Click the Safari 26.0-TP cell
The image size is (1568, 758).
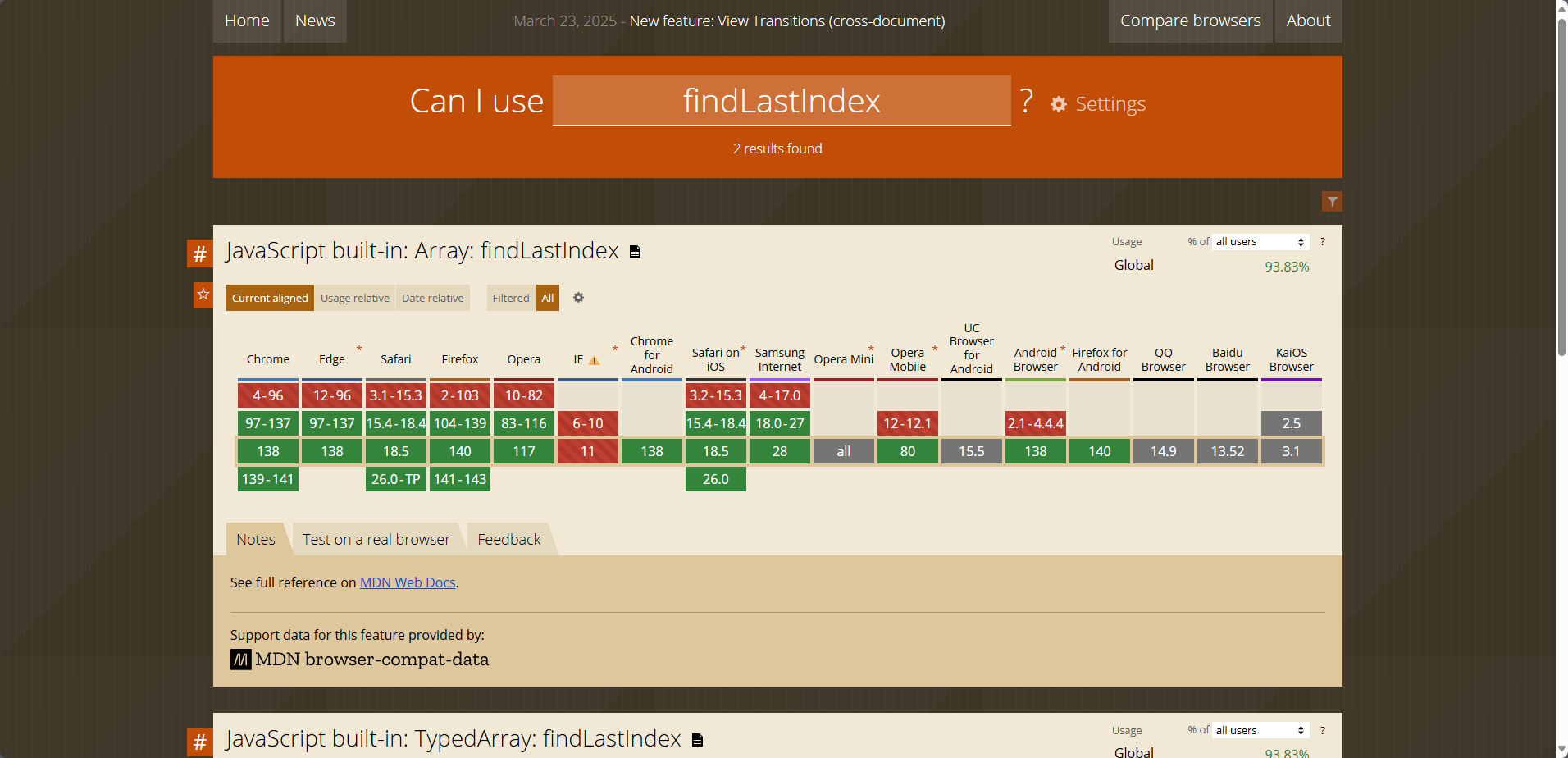(x=396, y=479)
